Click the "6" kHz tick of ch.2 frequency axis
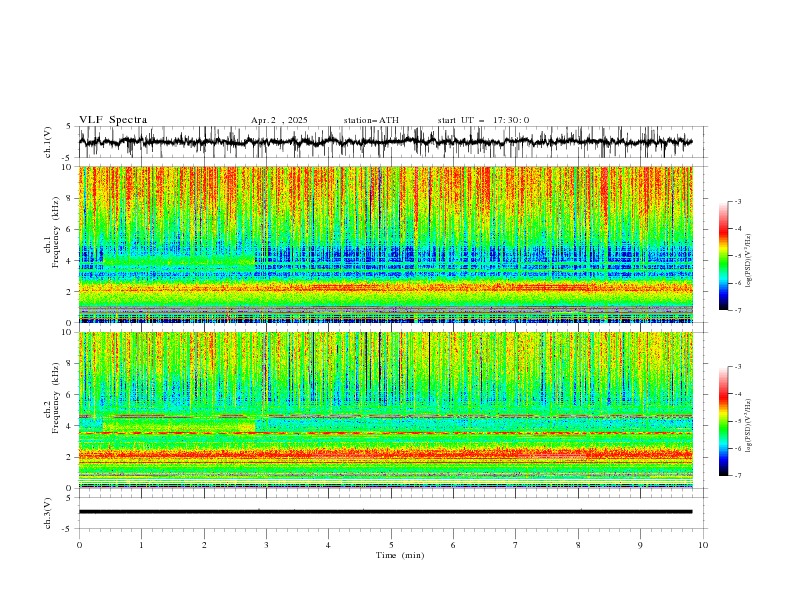792x612 pixels. click(x=70, y=394)
